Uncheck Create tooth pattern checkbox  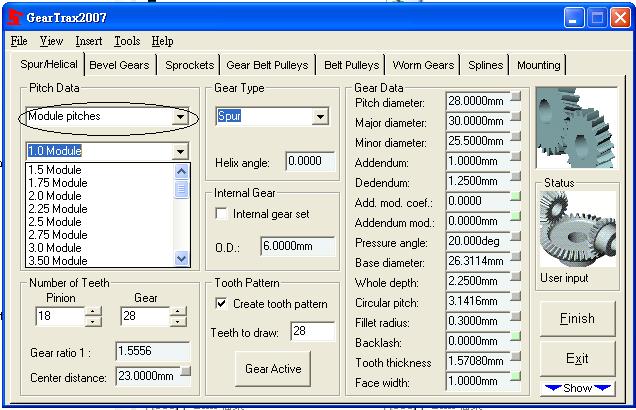(x=221, y=304)
